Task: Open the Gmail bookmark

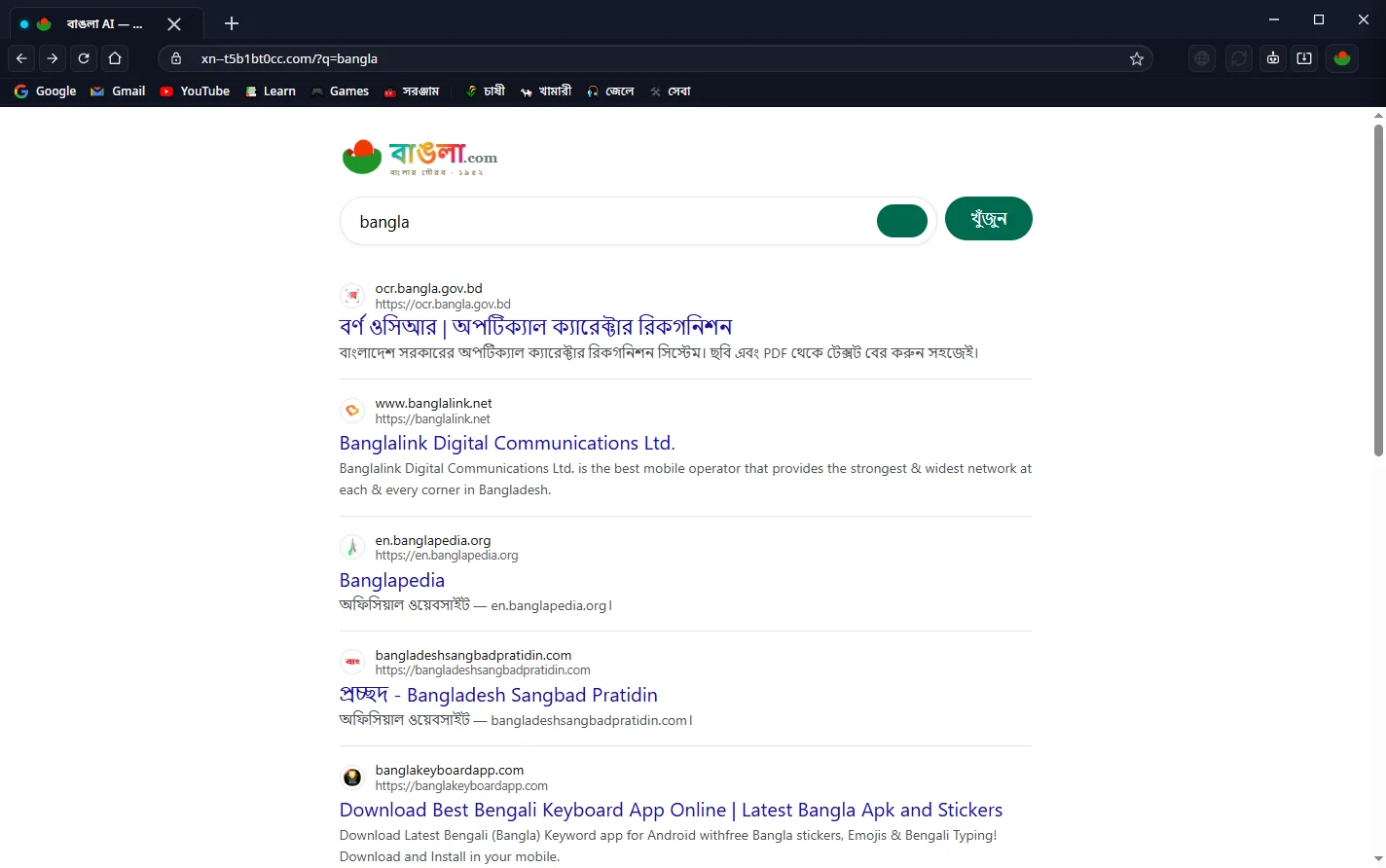Action: coord(118,91)
